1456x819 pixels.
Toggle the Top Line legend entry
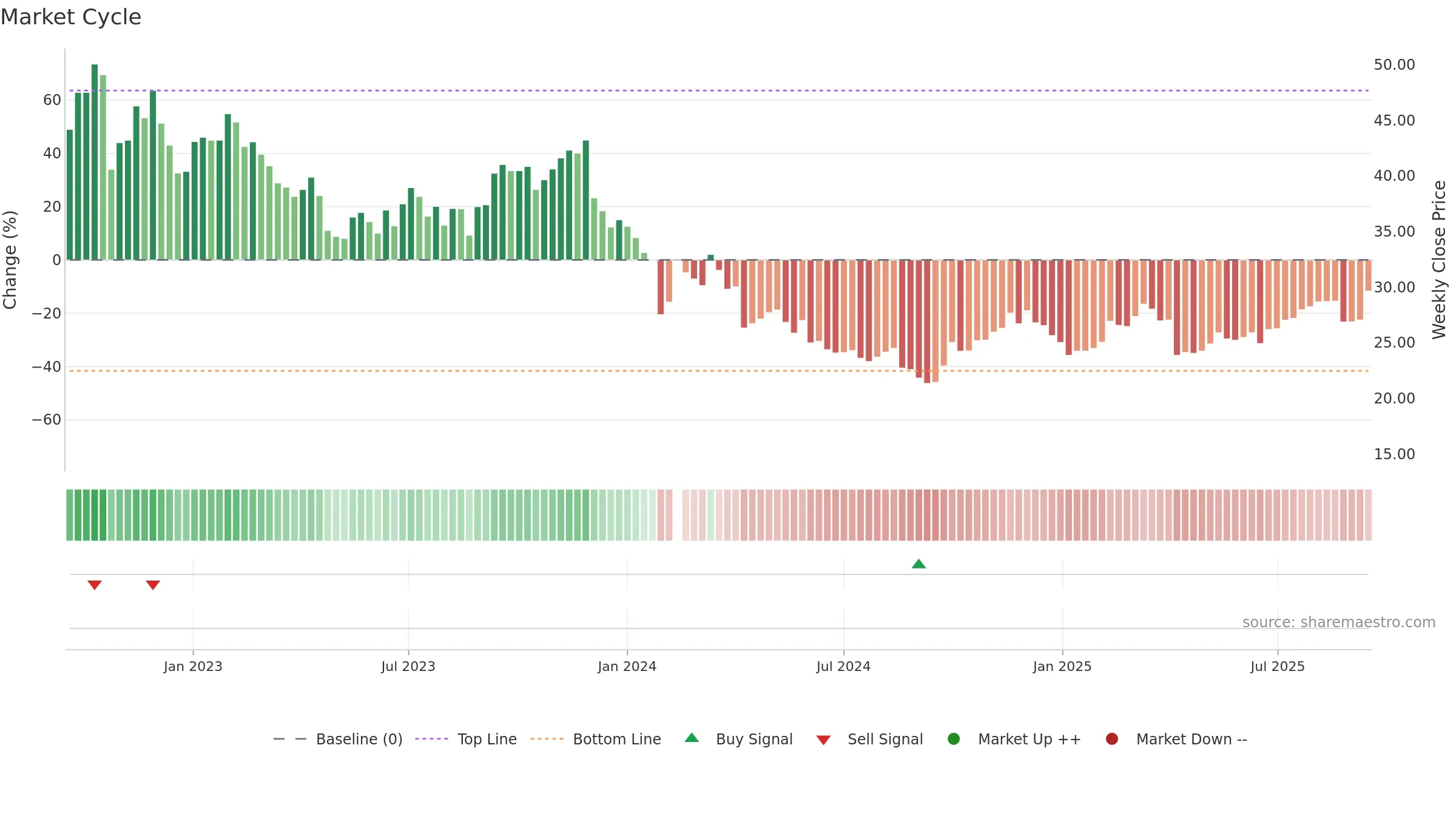[x=466, y=739]
